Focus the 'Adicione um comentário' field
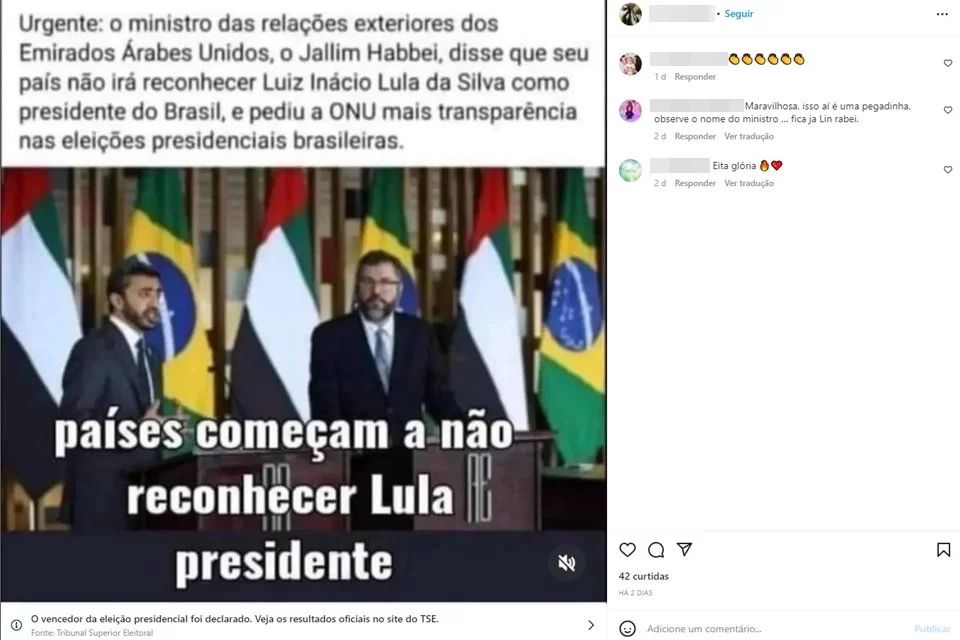Screen dimensions: 960x640 pos(775,629)
